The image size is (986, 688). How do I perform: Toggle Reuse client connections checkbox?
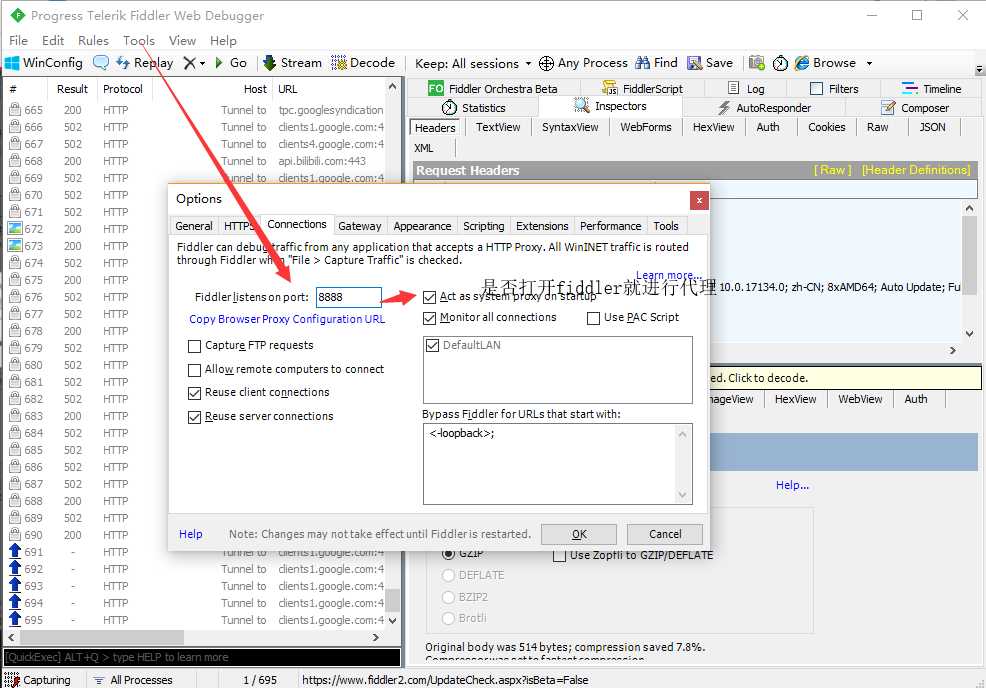(194, 393)
